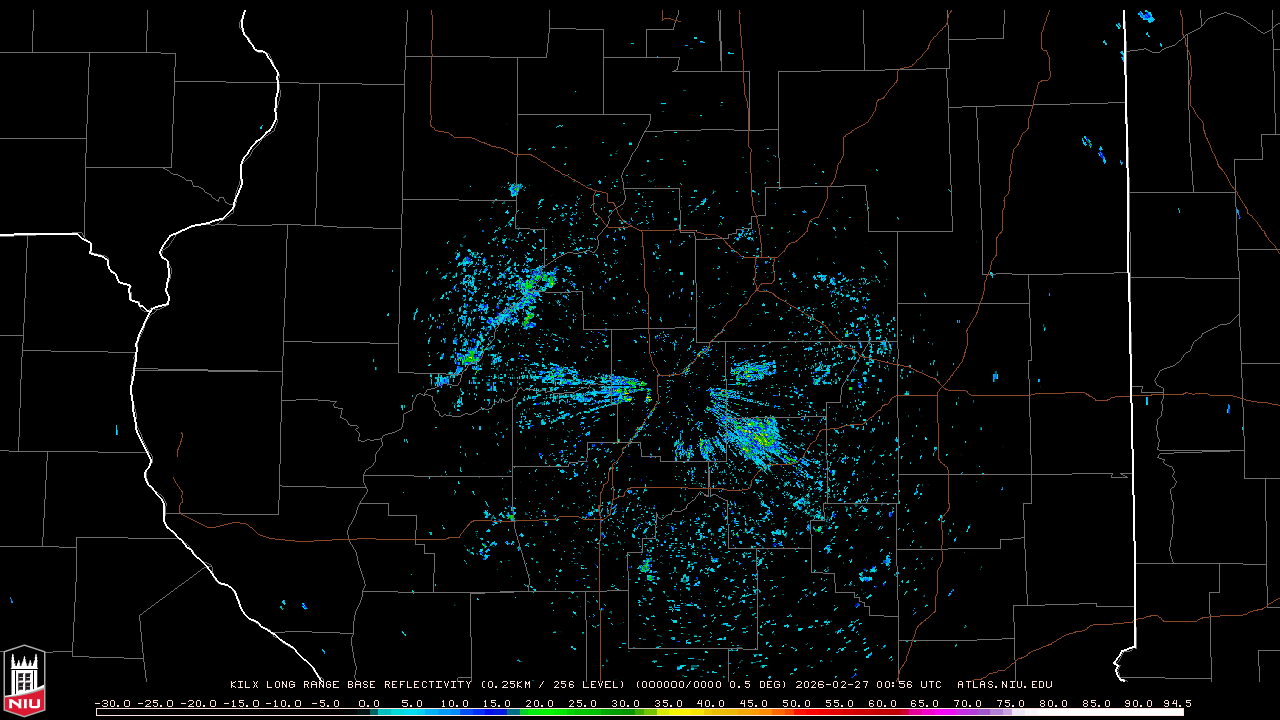Click the "60.0" scale label
Image resolution: width=1280 pixels, height=720 pixels.
[x=884, y=703]
